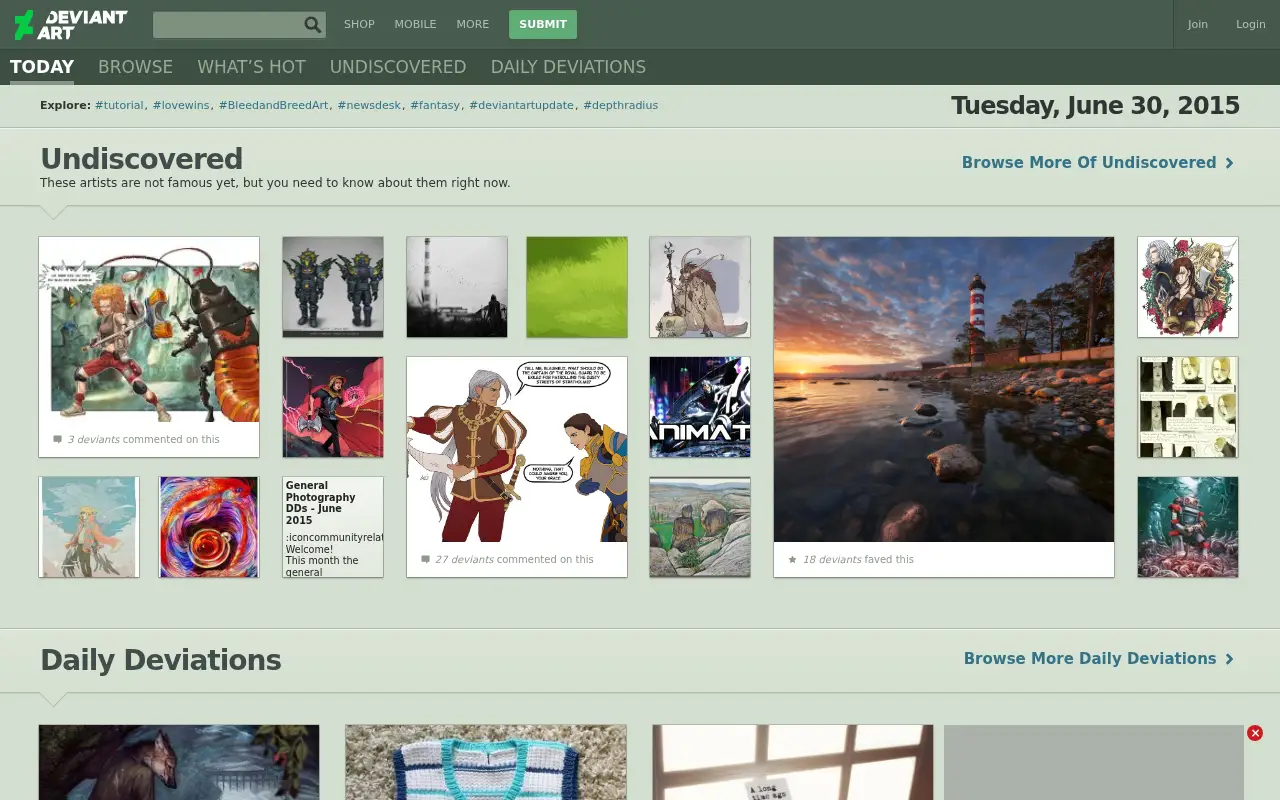The width and height of the screenshot is (1280, 800).
Task: Click '27 deviants commented on this' text
Action: (514, 559)
